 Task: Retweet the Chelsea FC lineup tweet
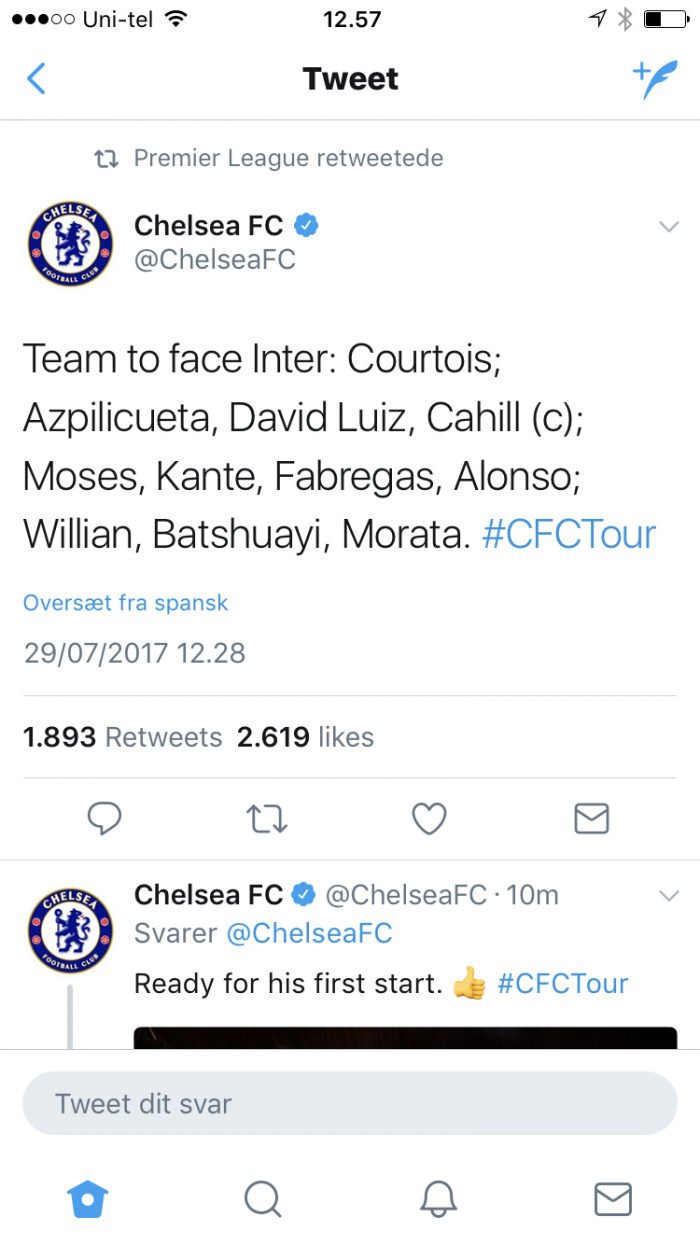[267, 819]
